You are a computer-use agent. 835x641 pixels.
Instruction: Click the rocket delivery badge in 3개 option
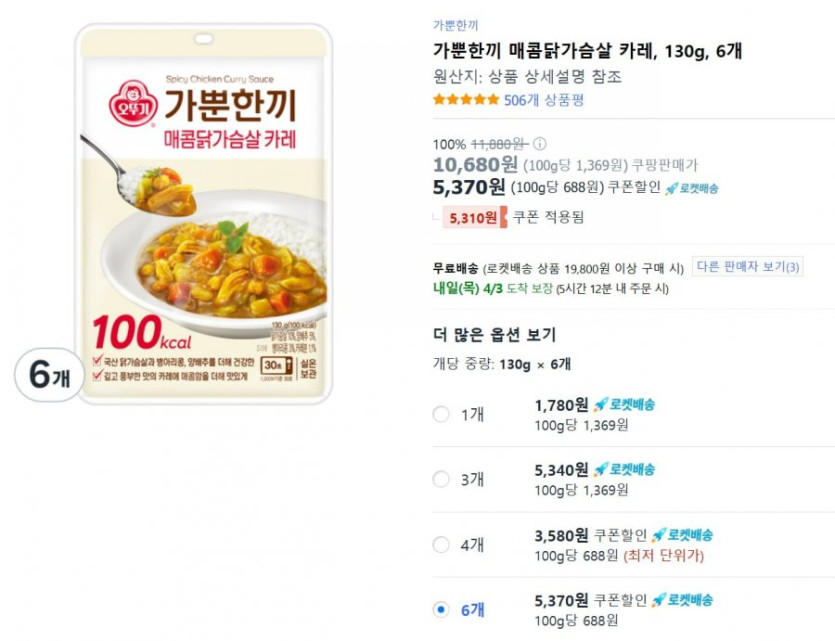click(x=625, y=469)
